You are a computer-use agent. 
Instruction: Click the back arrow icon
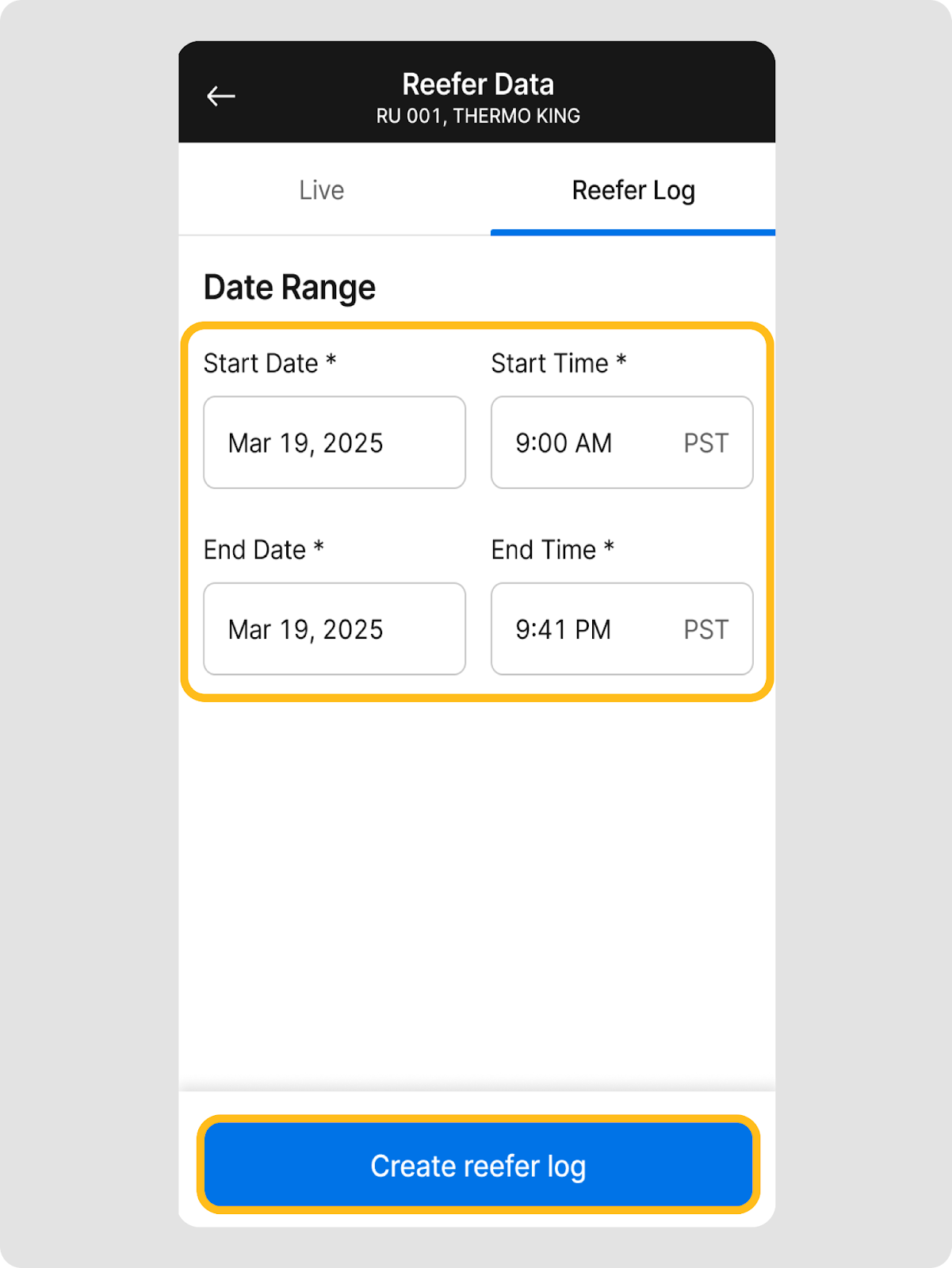[x=221, y=97]
